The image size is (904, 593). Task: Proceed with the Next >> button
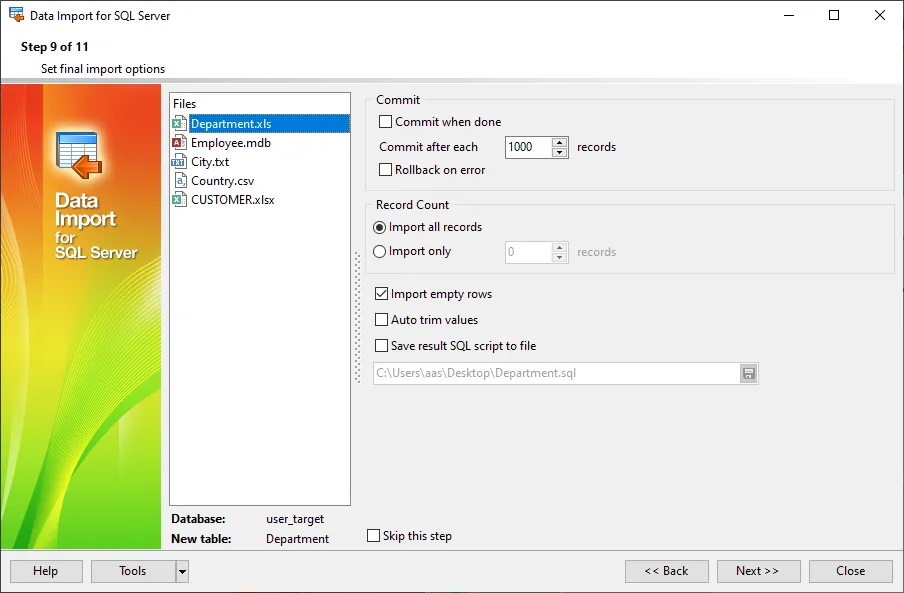(758, 571)
